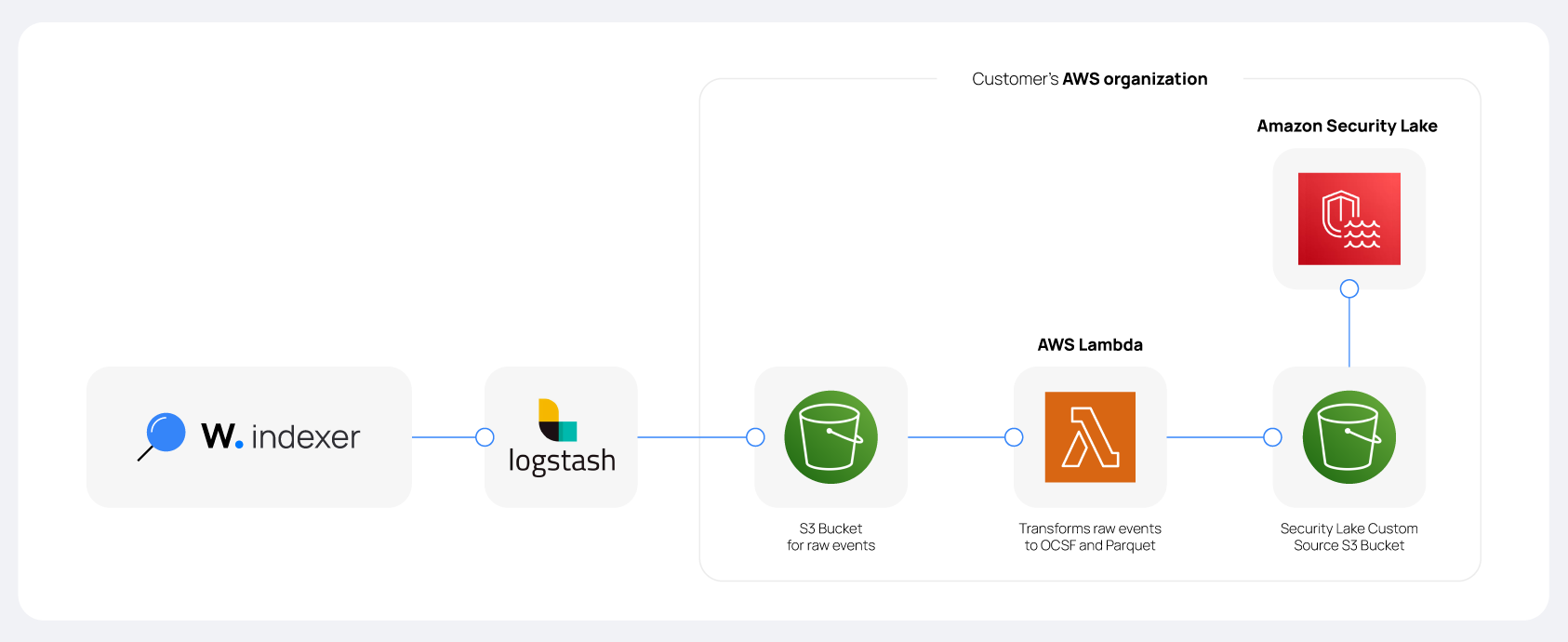Select connector circle beneath Amazon Security Lake
Screen dimensions: 1568x642
click(1349, 288)
